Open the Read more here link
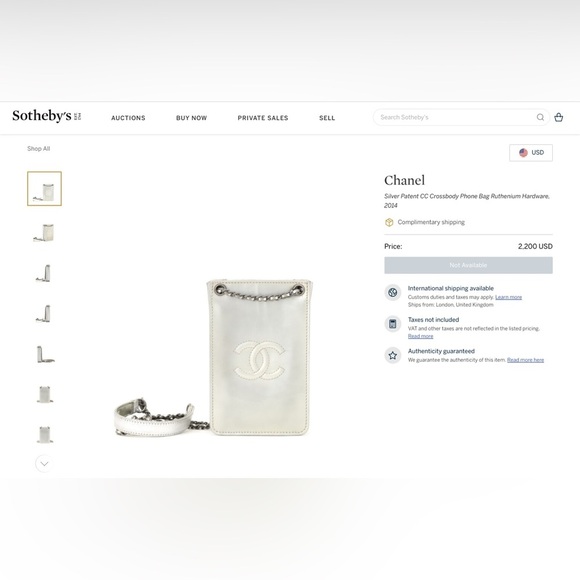The image size is (580, 580). 525,360
